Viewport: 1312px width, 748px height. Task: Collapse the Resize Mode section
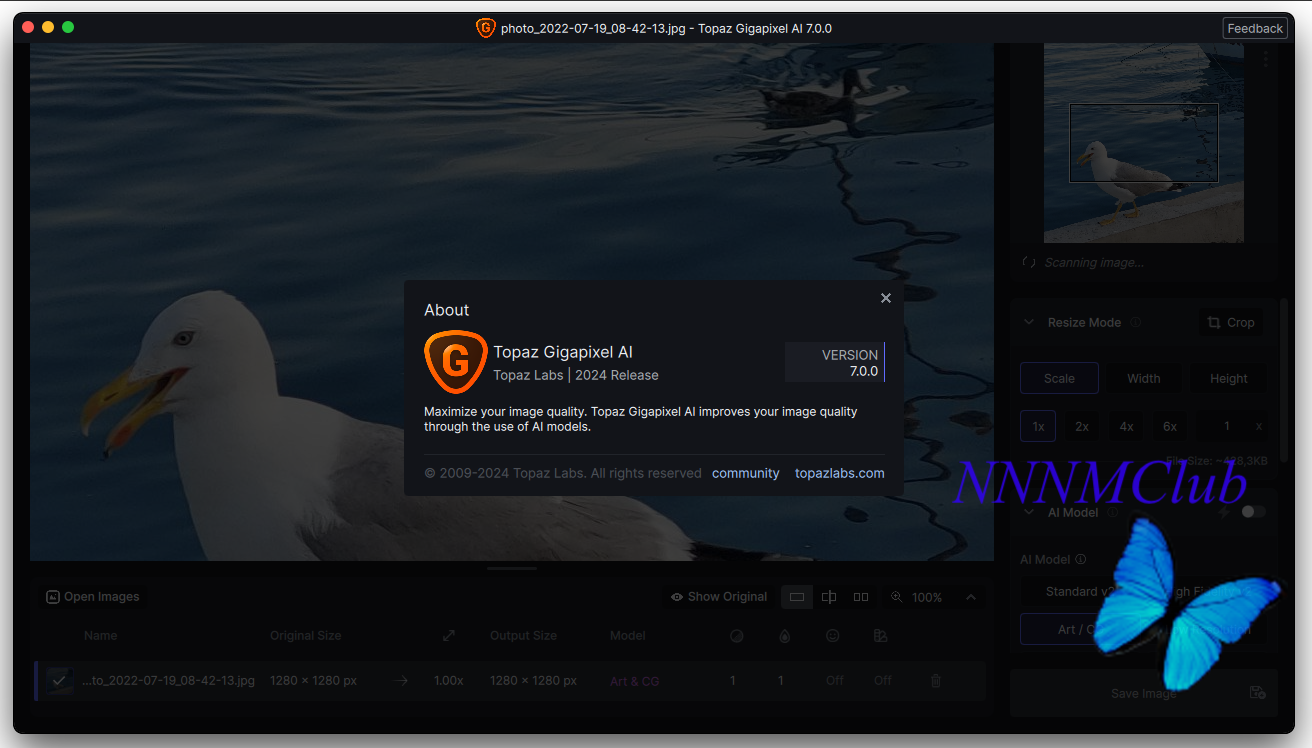pos(1029,323)
